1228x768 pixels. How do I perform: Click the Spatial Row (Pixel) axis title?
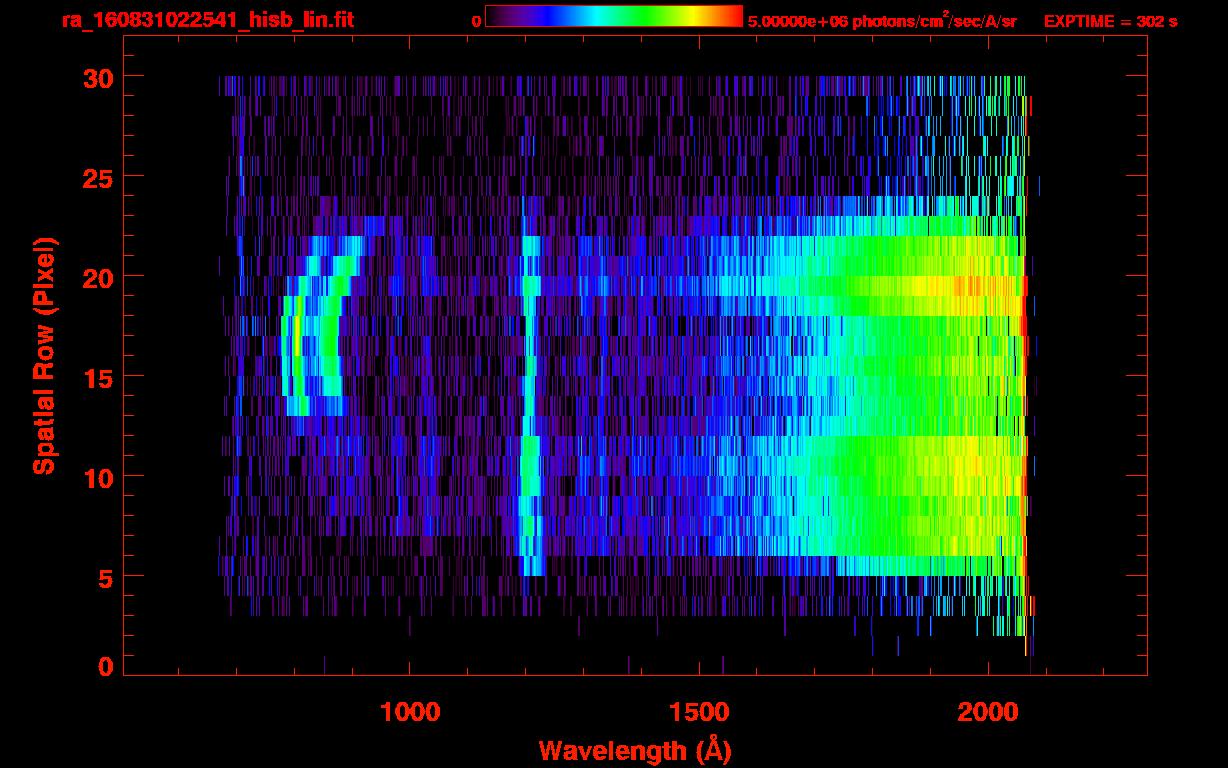pyautogui.click(x=44, y=355)
